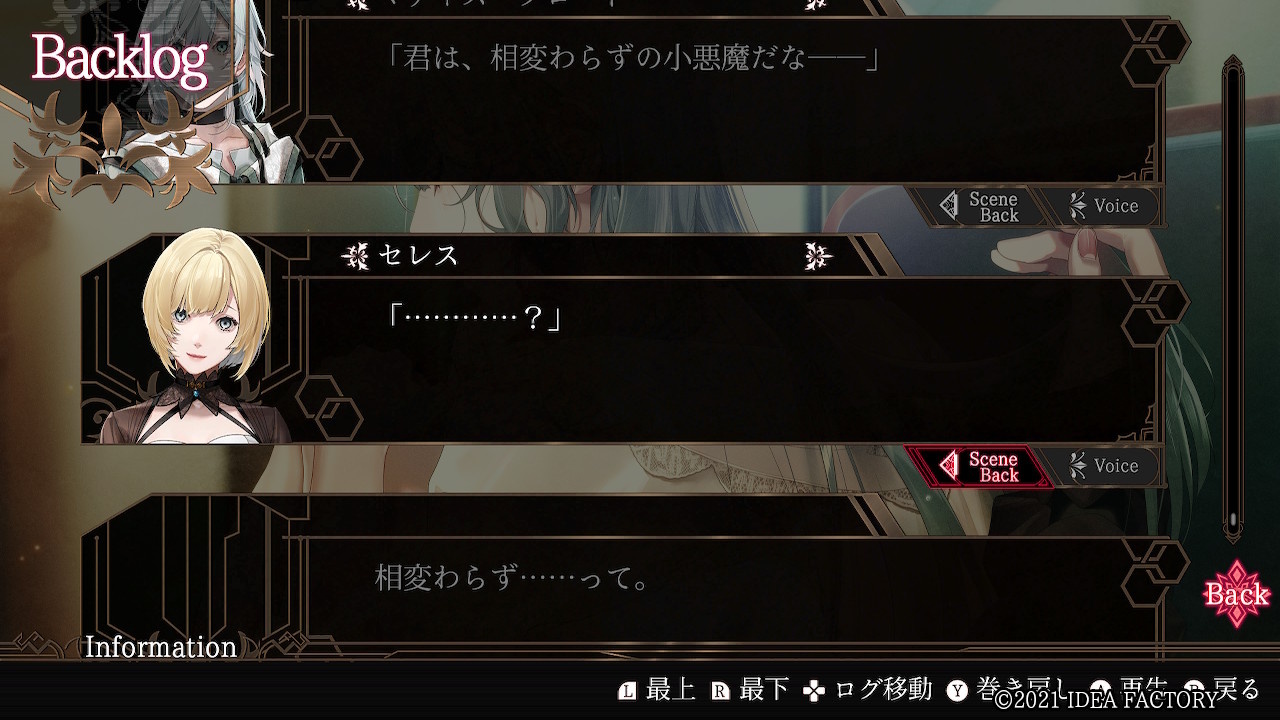The width and height of the screenshot is (1280, 720).
Task: Play Ceres's line with Voice button
Action: coord(1104,466)
